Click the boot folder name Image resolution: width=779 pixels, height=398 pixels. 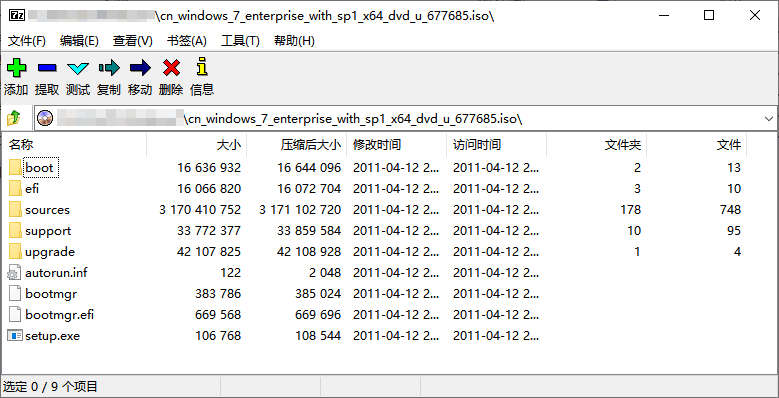pos(39,167)
